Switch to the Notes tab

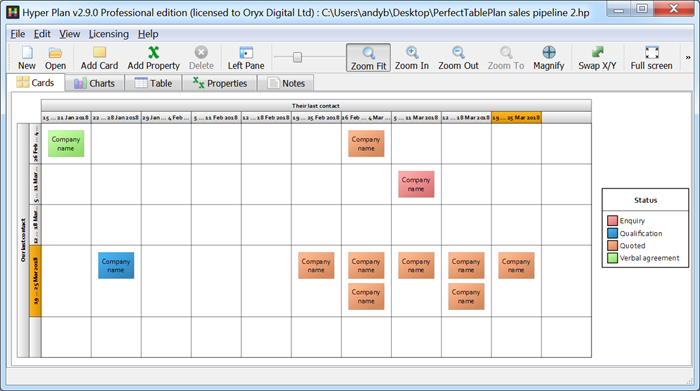click(x=286, y=83)
